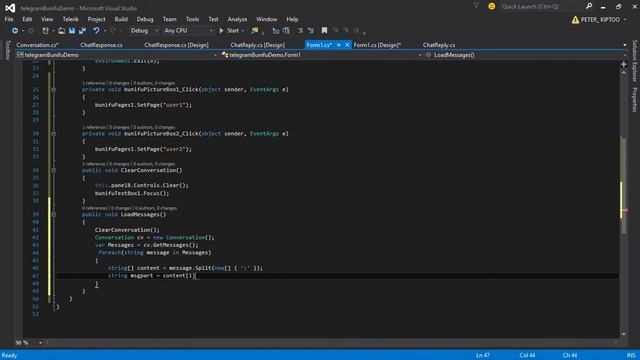Image resolution: width=640 pixels, height=360 pixels.
Task: Open the Build menu
Action: click(121, 19)
